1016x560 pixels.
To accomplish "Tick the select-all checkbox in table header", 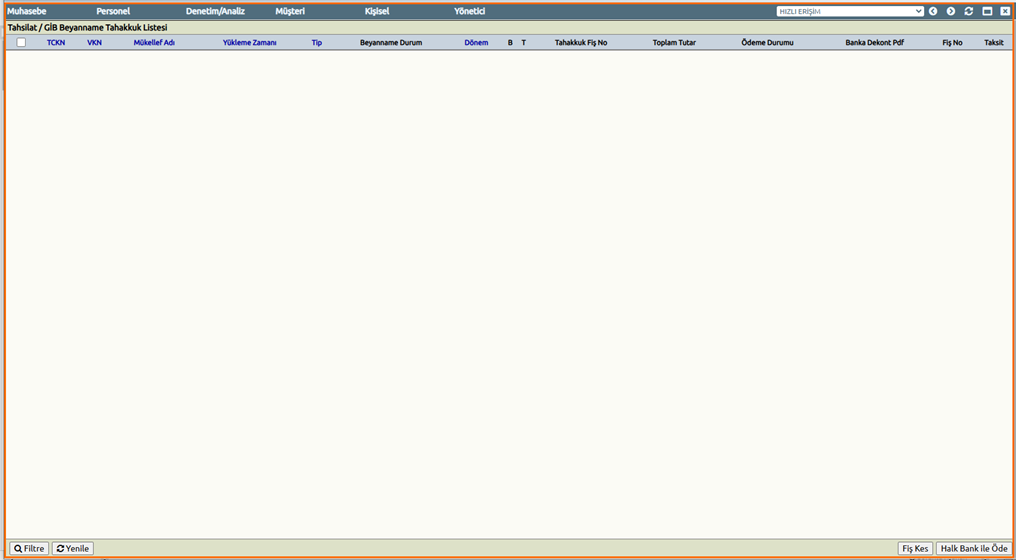I will (21, 42).
